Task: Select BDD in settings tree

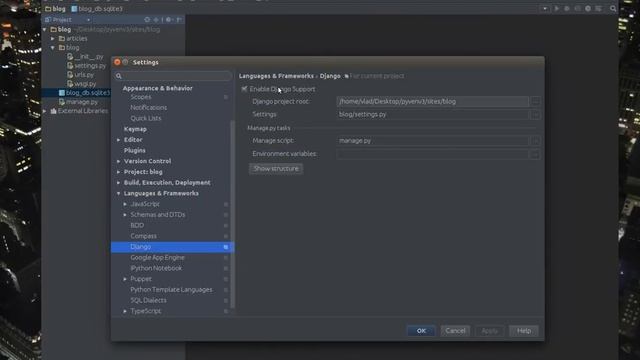Action: coord(137,225)
